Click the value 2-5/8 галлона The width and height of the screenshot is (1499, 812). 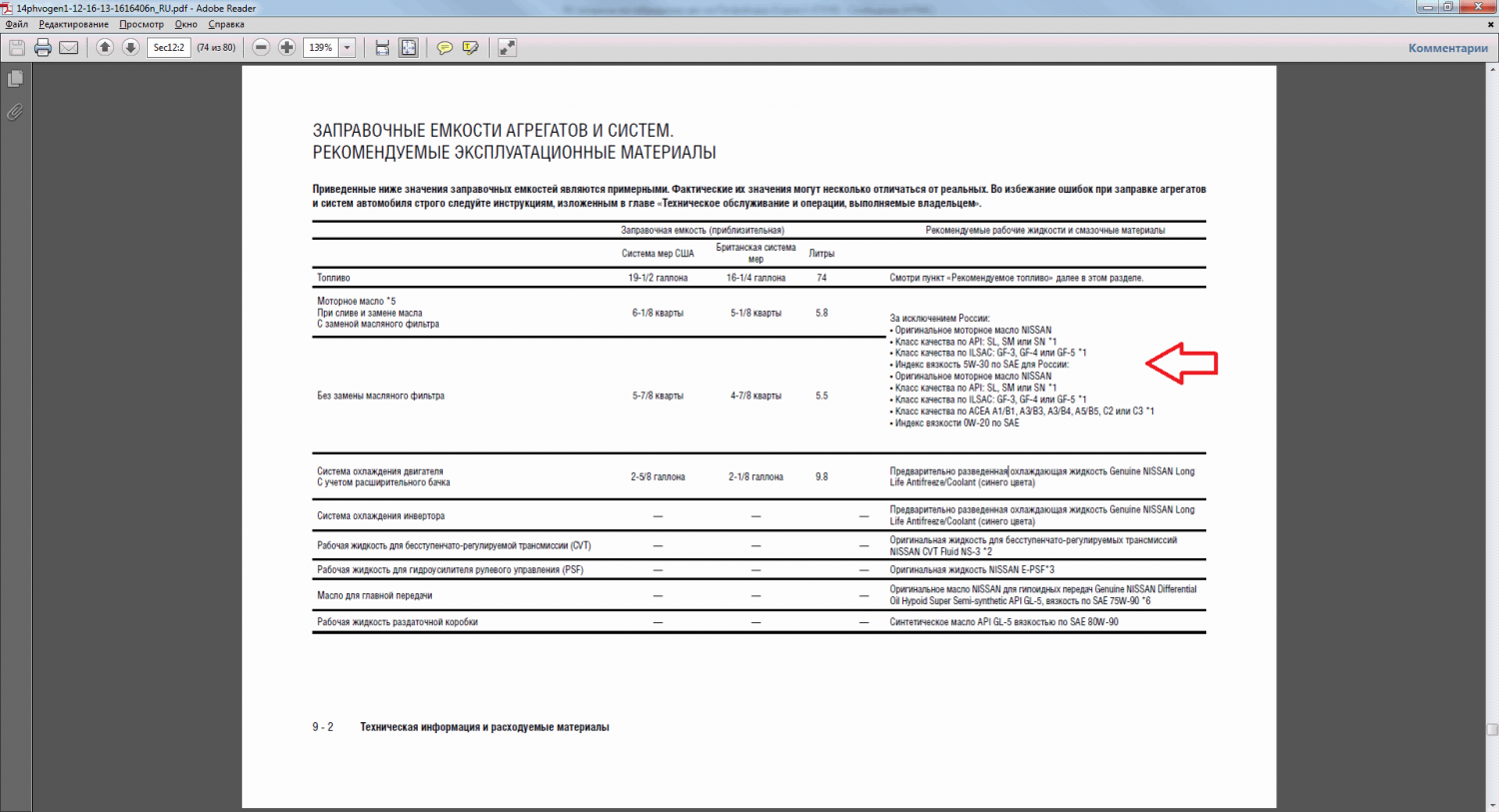pyautogui.click(x=658, y=476)
